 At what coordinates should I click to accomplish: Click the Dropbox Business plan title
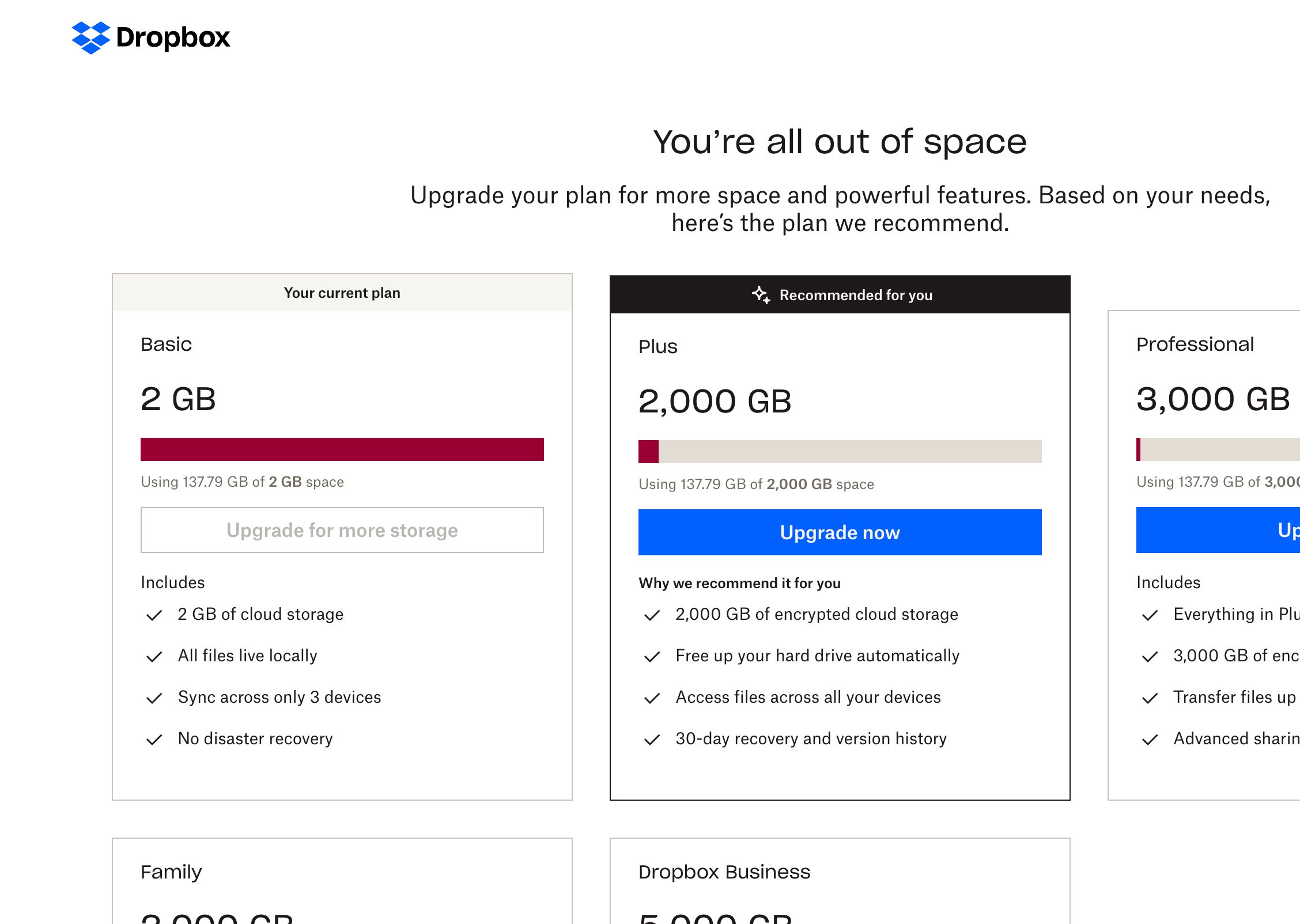click(724, 872)
